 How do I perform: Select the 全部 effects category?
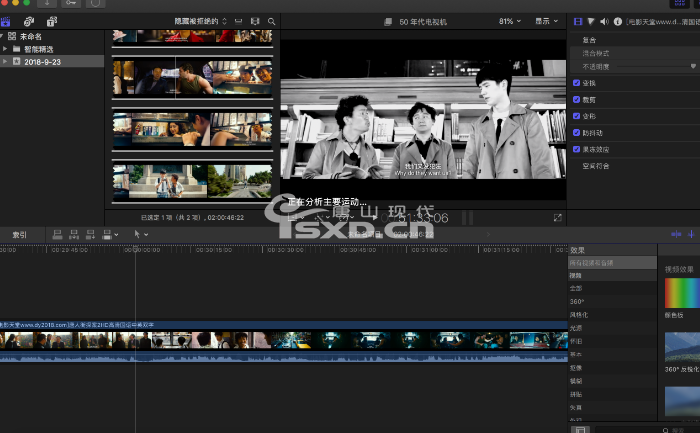(612, 288)
